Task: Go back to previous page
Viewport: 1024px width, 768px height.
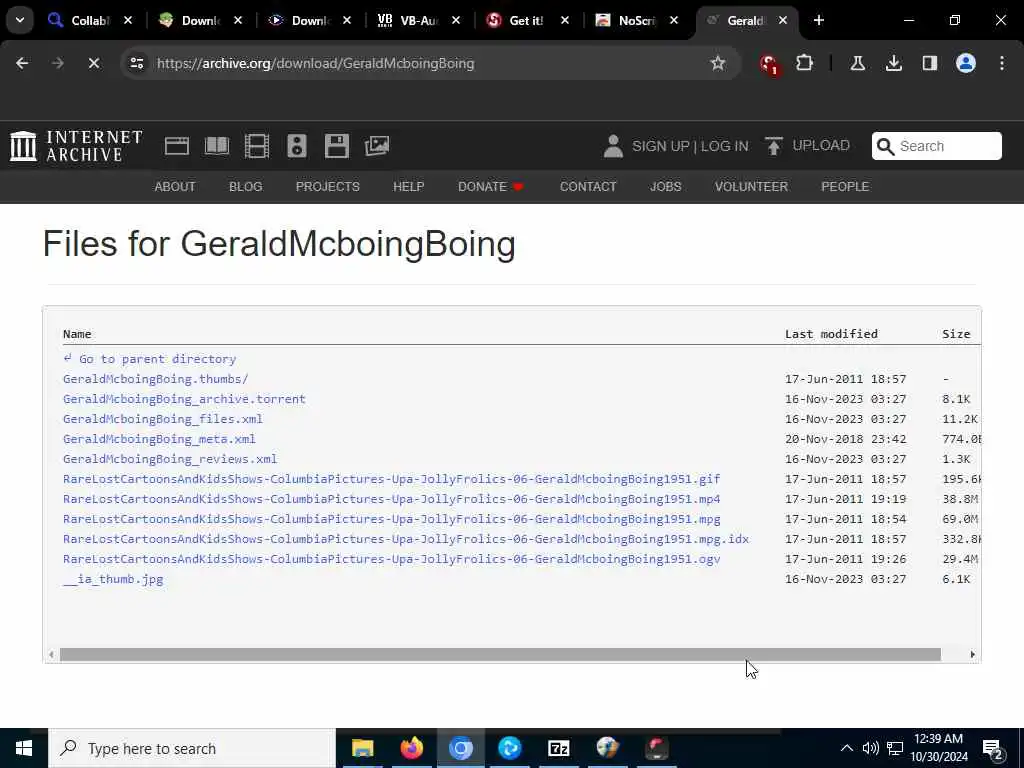Action: pos(22,63)
